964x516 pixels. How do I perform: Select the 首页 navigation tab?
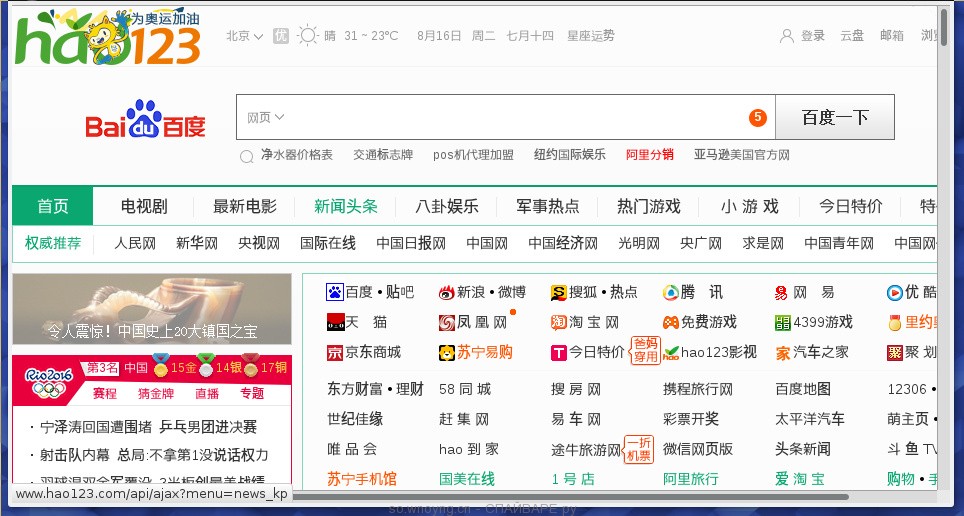53,206
